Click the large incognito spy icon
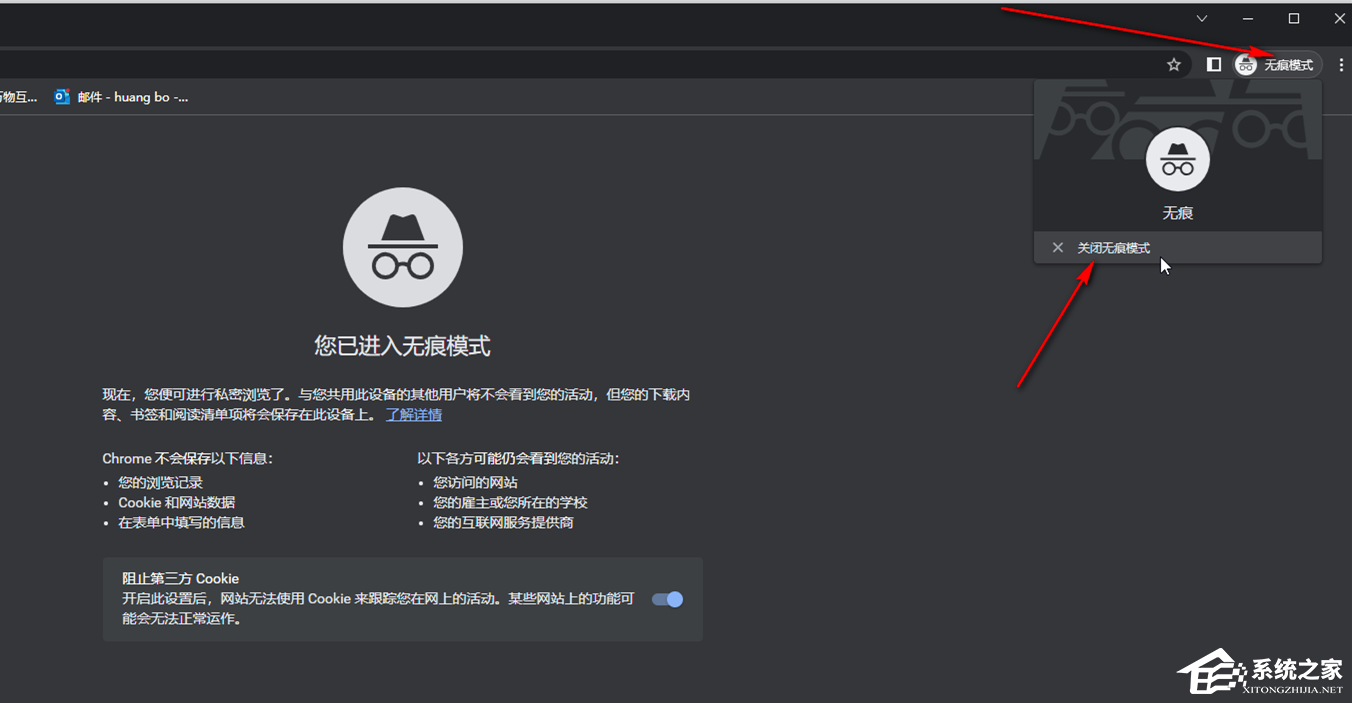The image size is (1352, 703). (402, 246)
